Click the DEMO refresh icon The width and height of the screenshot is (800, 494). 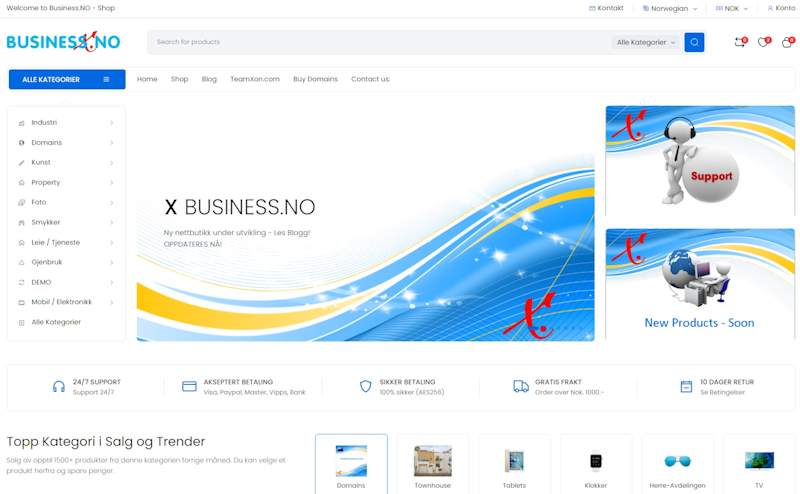[x=21, y=282]
